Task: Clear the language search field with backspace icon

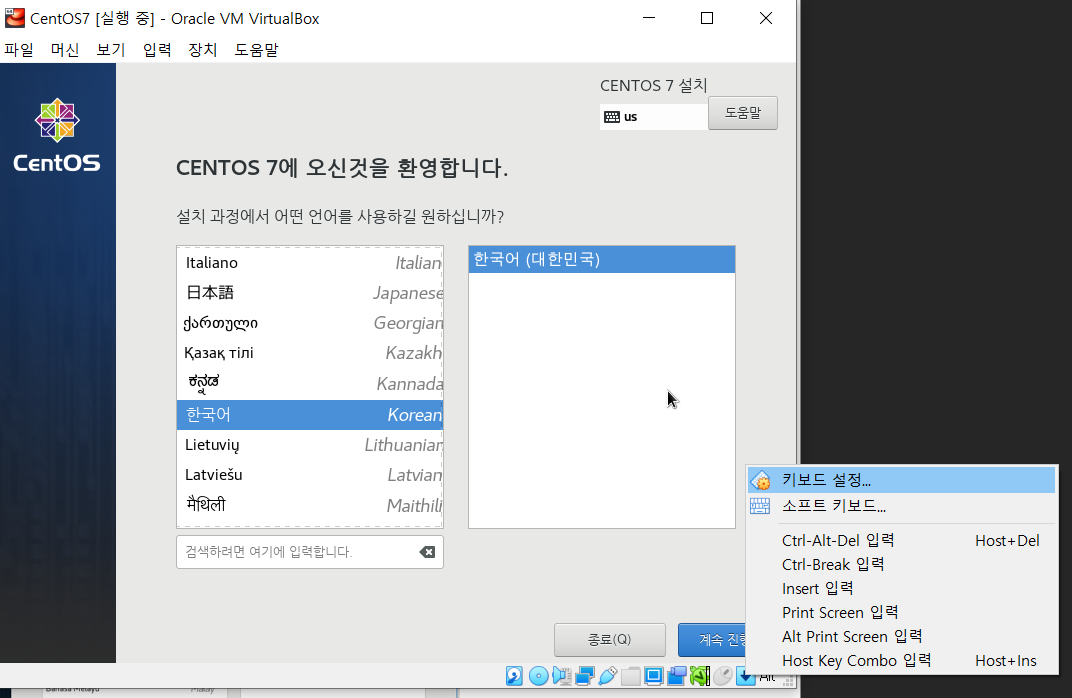Action: click(427, 552)
